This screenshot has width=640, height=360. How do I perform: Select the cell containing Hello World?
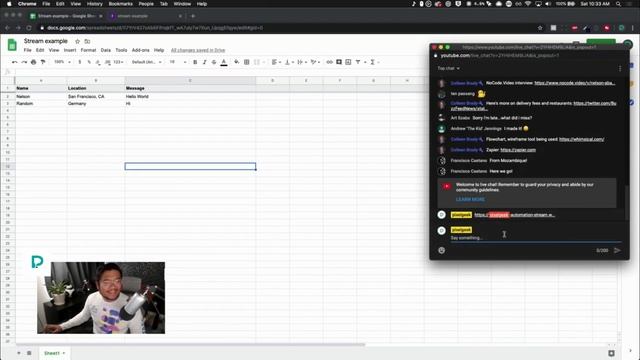click(190, 97)
